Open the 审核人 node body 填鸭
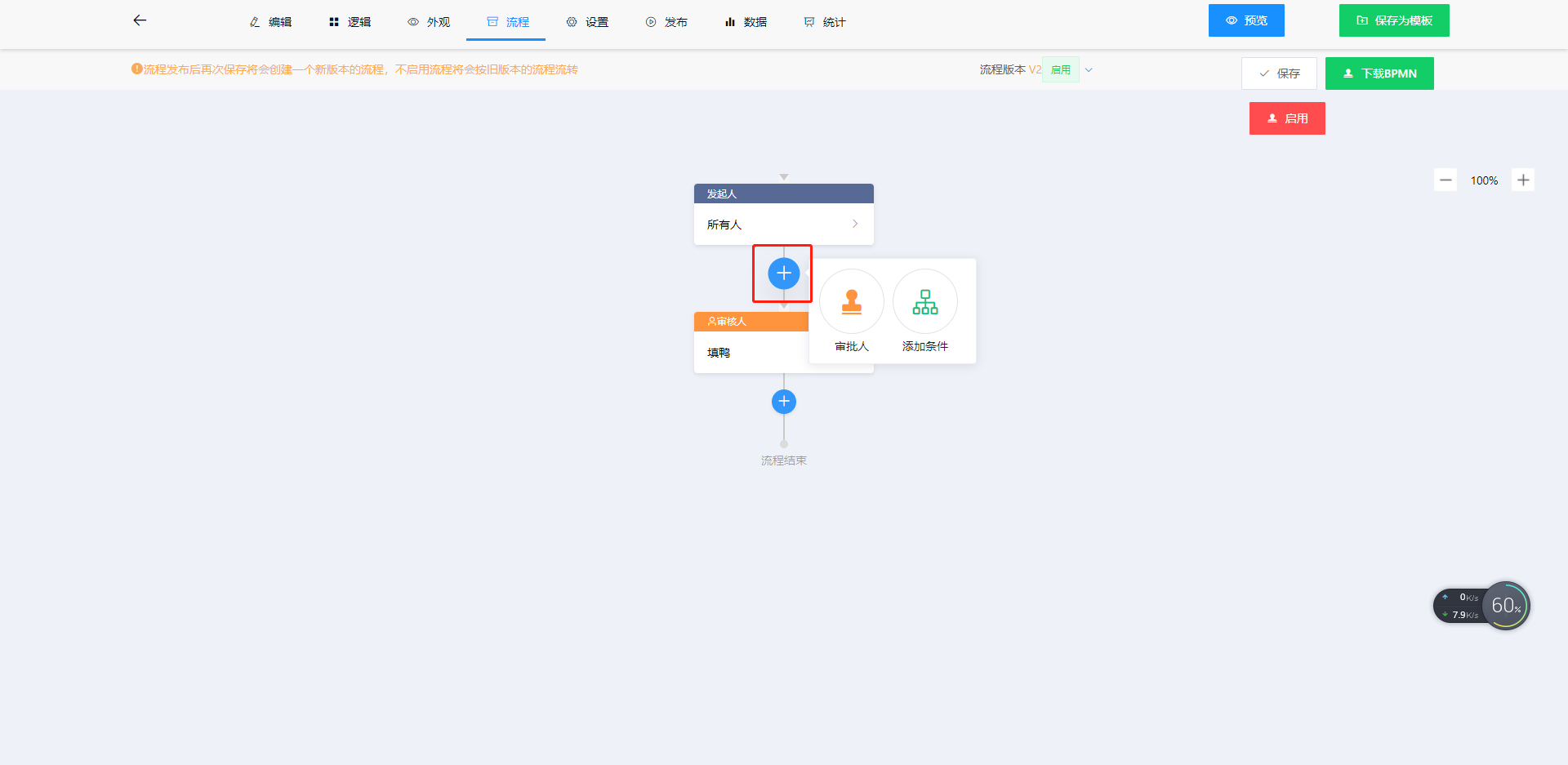The width and height of the screenshot is (1568, 765). [751, 352]
